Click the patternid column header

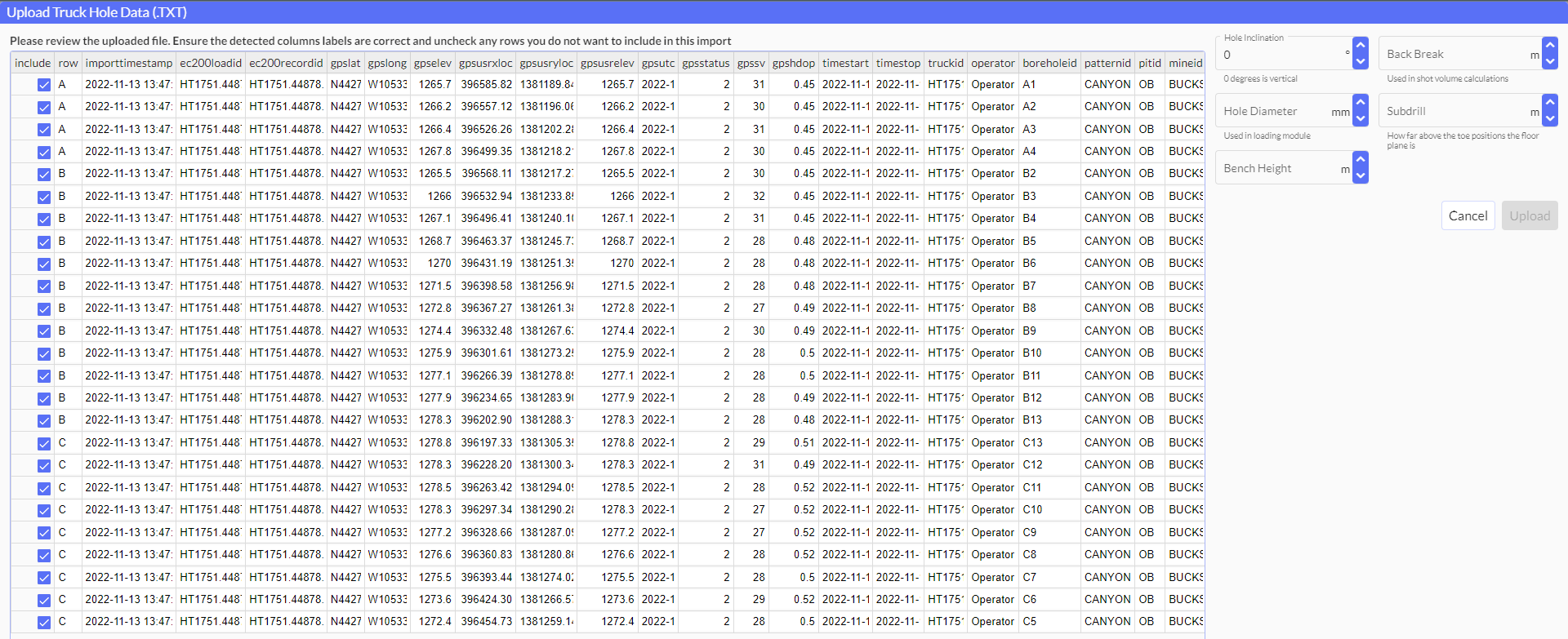[1107, 63]
